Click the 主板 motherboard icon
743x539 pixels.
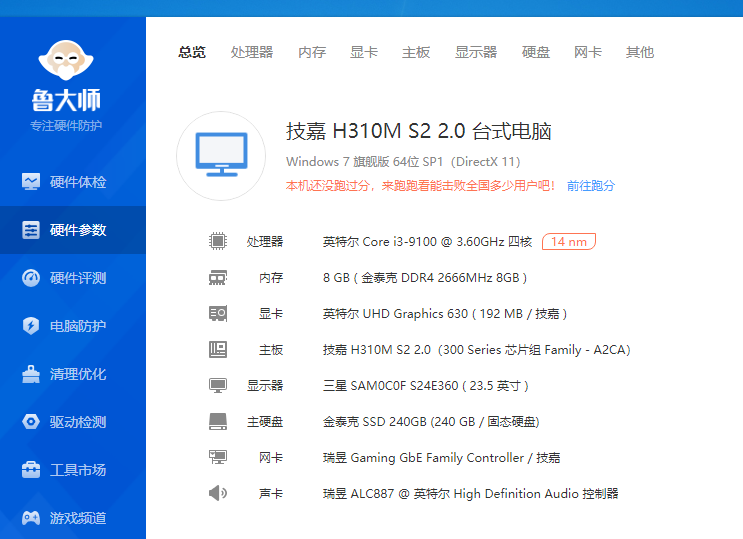[218, 349]
